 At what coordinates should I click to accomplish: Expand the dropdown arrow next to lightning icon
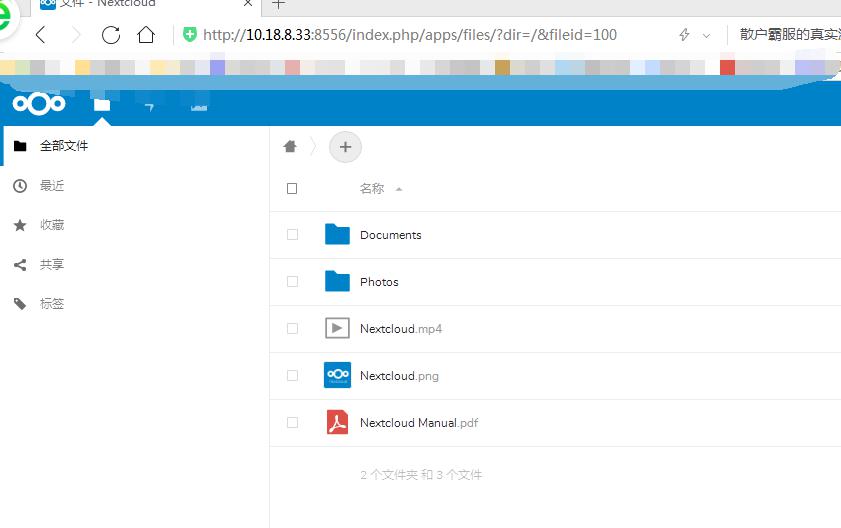click(706, 35)
